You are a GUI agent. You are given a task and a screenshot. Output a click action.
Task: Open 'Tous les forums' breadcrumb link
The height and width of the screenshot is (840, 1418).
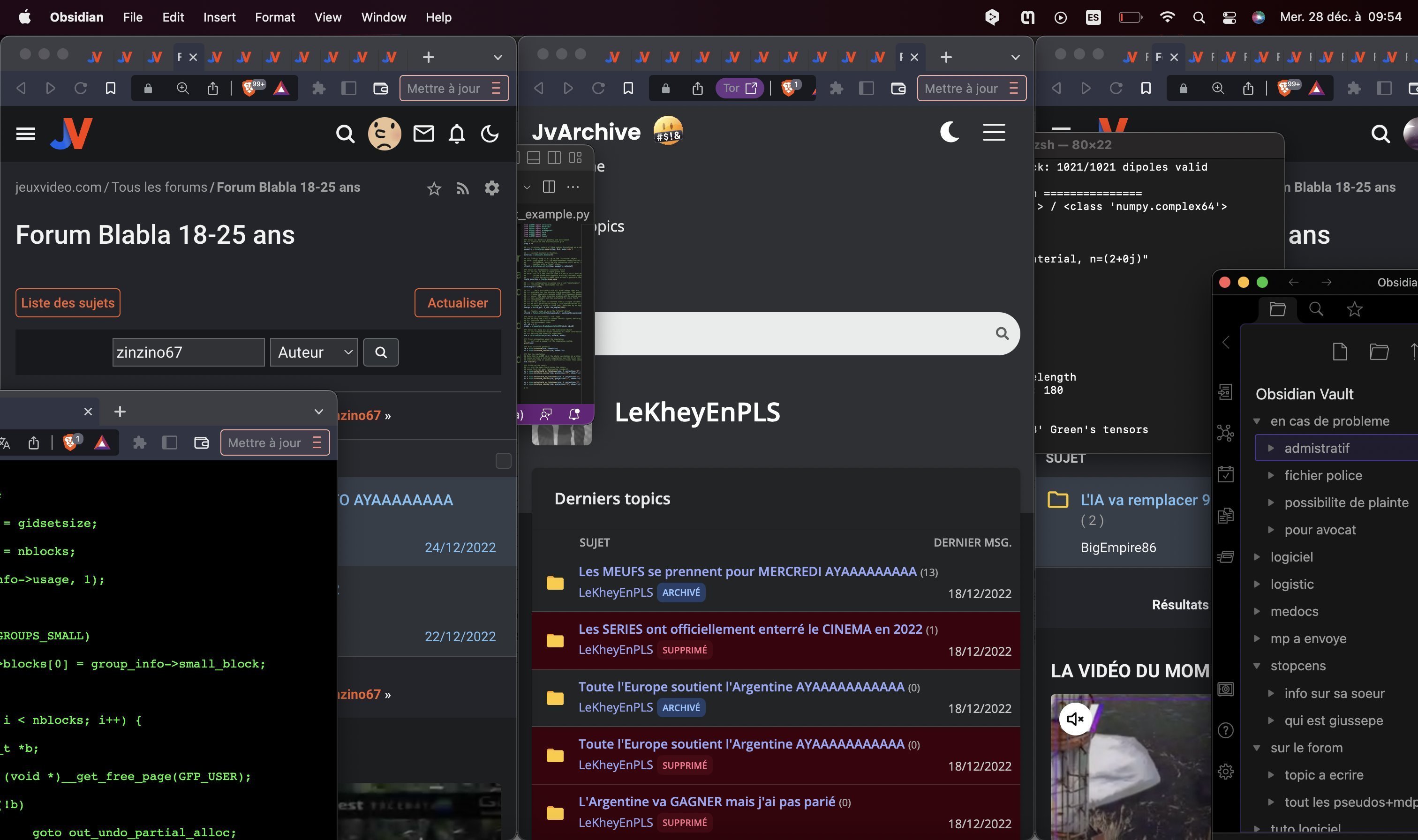pos(159,187)
